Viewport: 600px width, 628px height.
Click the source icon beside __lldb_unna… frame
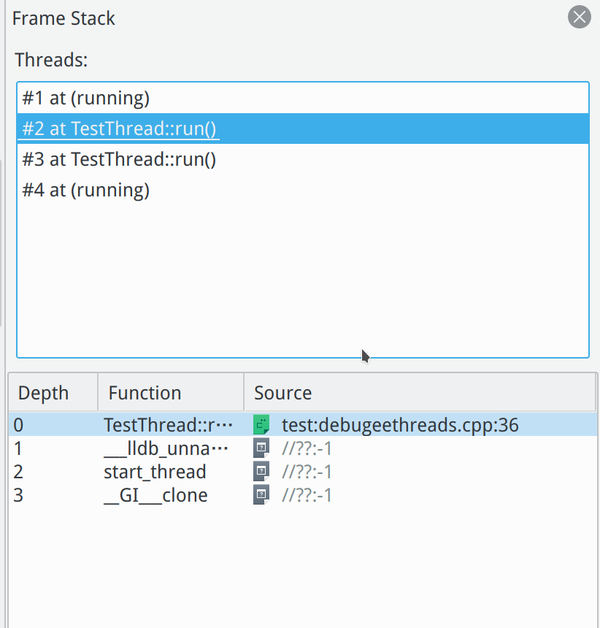pyautogui.click(x=262, y=448)
